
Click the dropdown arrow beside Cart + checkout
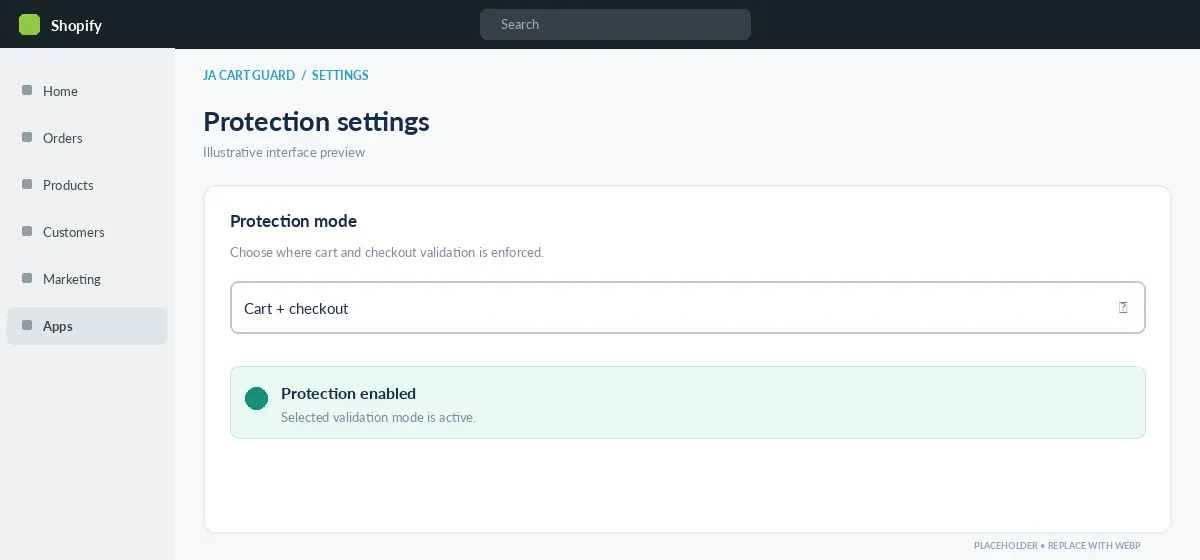tap(1123, 308)
